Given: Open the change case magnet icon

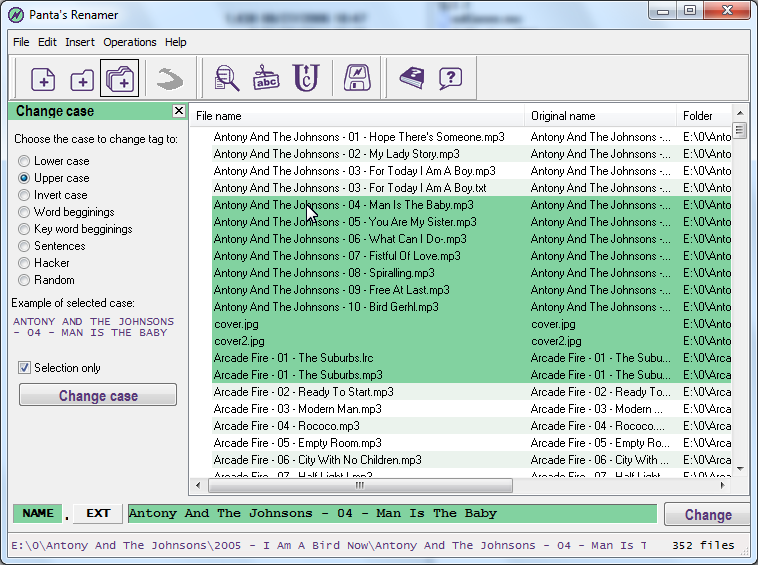Looking at the screenshot, I should click(x=305, y=78).
